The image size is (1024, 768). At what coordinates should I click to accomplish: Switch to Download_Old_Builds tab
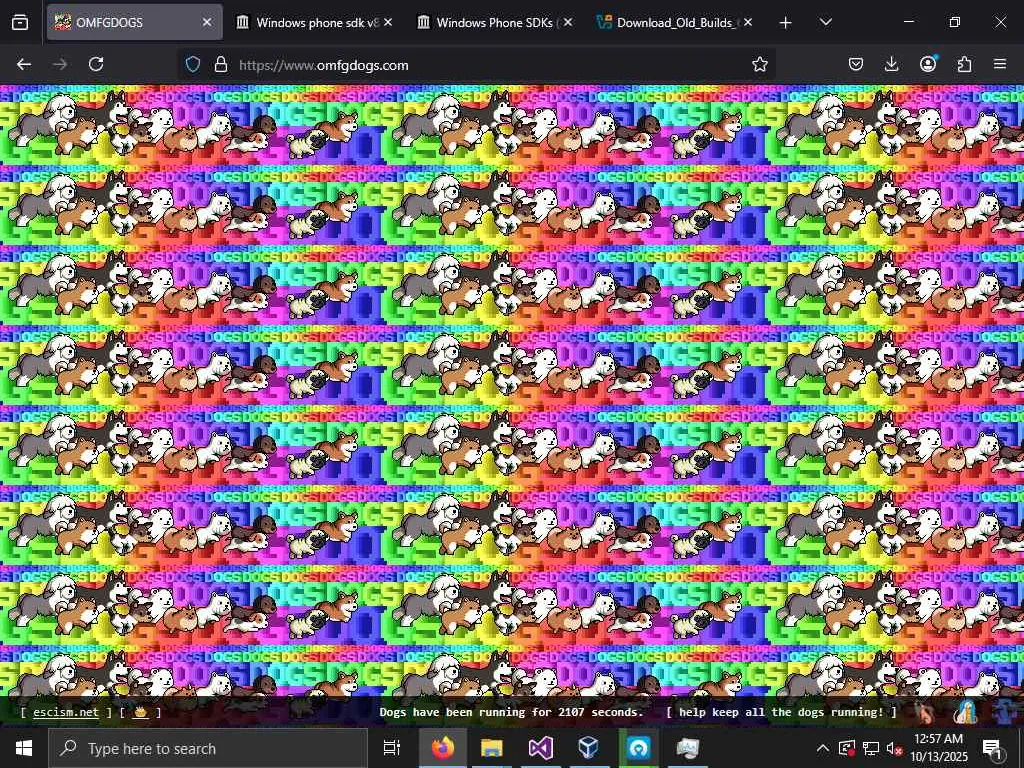pos(676,22)
